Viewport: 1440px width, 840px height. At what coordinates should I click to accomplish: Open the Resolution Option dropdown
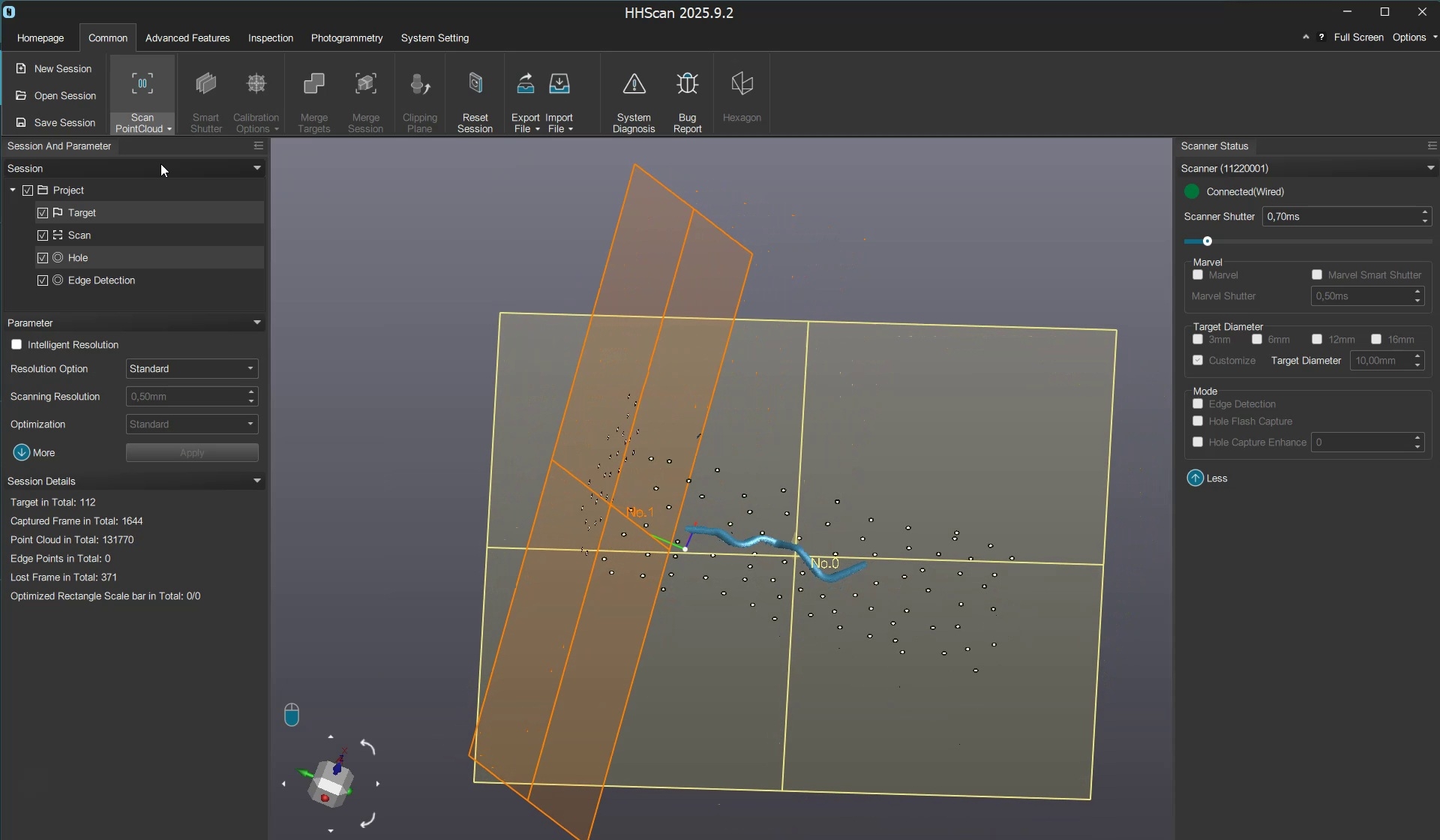point(191,368)
